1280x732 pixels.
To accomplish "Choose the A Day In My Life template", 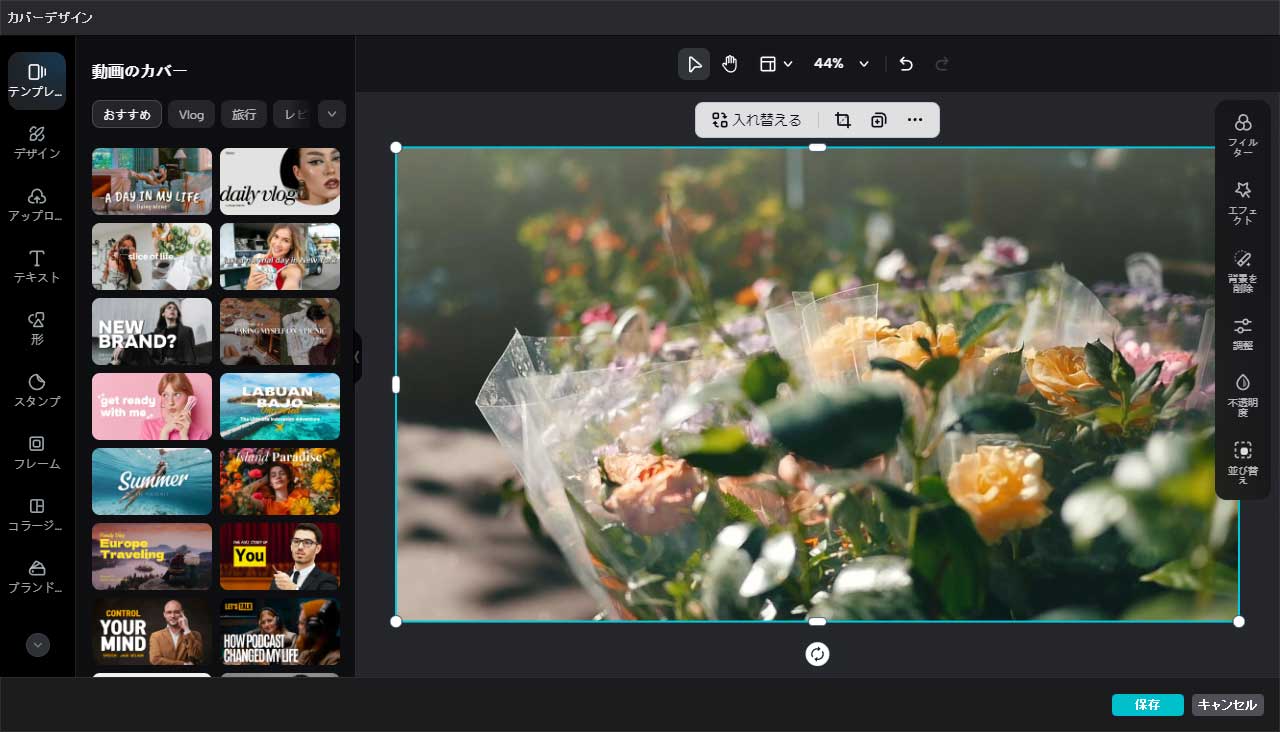I will pyautogui.click(x=152, y=181).
